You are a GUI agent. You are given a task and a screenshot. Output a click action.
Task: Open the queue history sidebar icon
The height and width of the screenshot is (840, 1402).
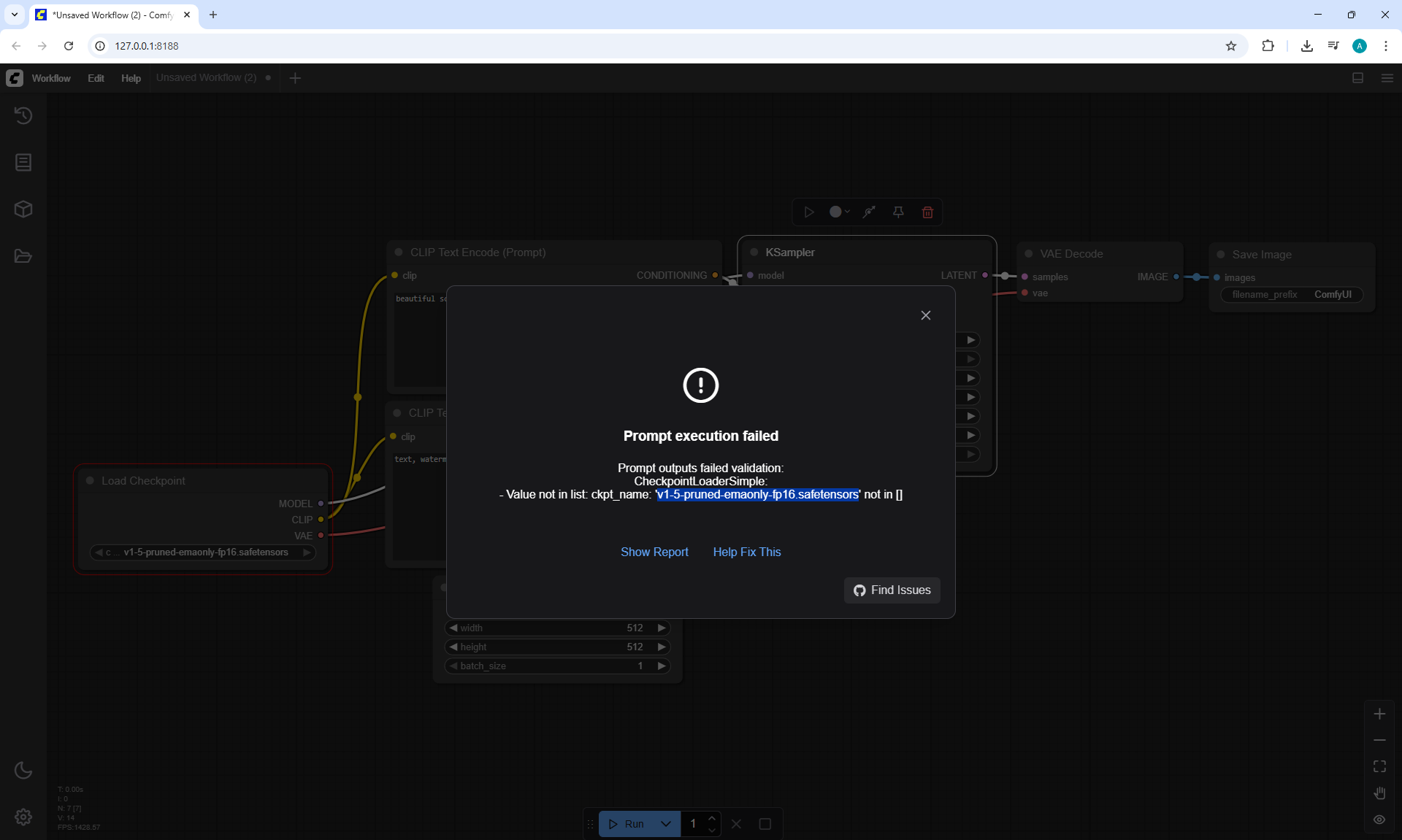point(23,115)
